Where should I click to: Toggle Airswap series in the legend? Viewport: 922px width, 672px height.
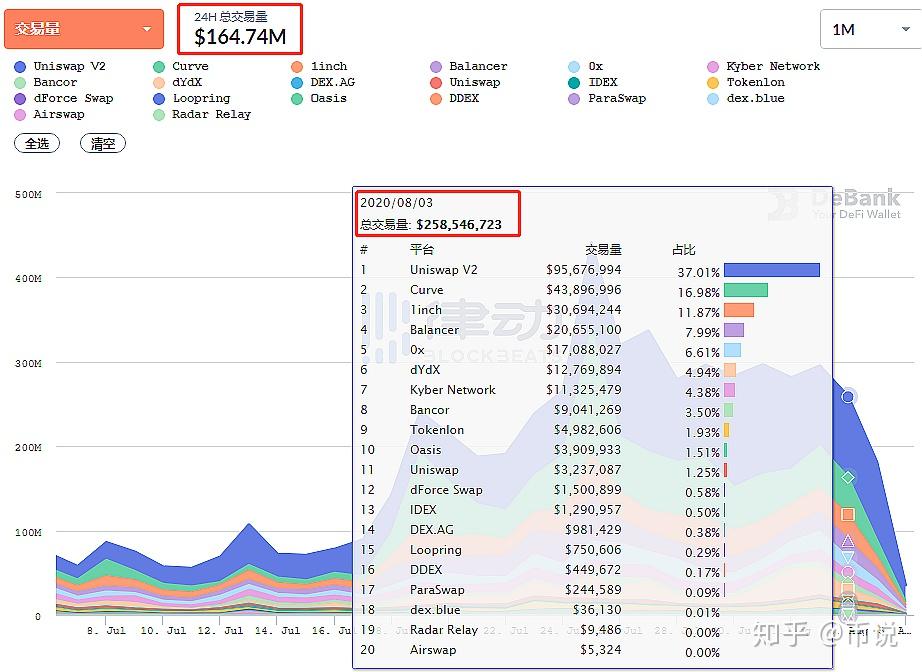49,114
